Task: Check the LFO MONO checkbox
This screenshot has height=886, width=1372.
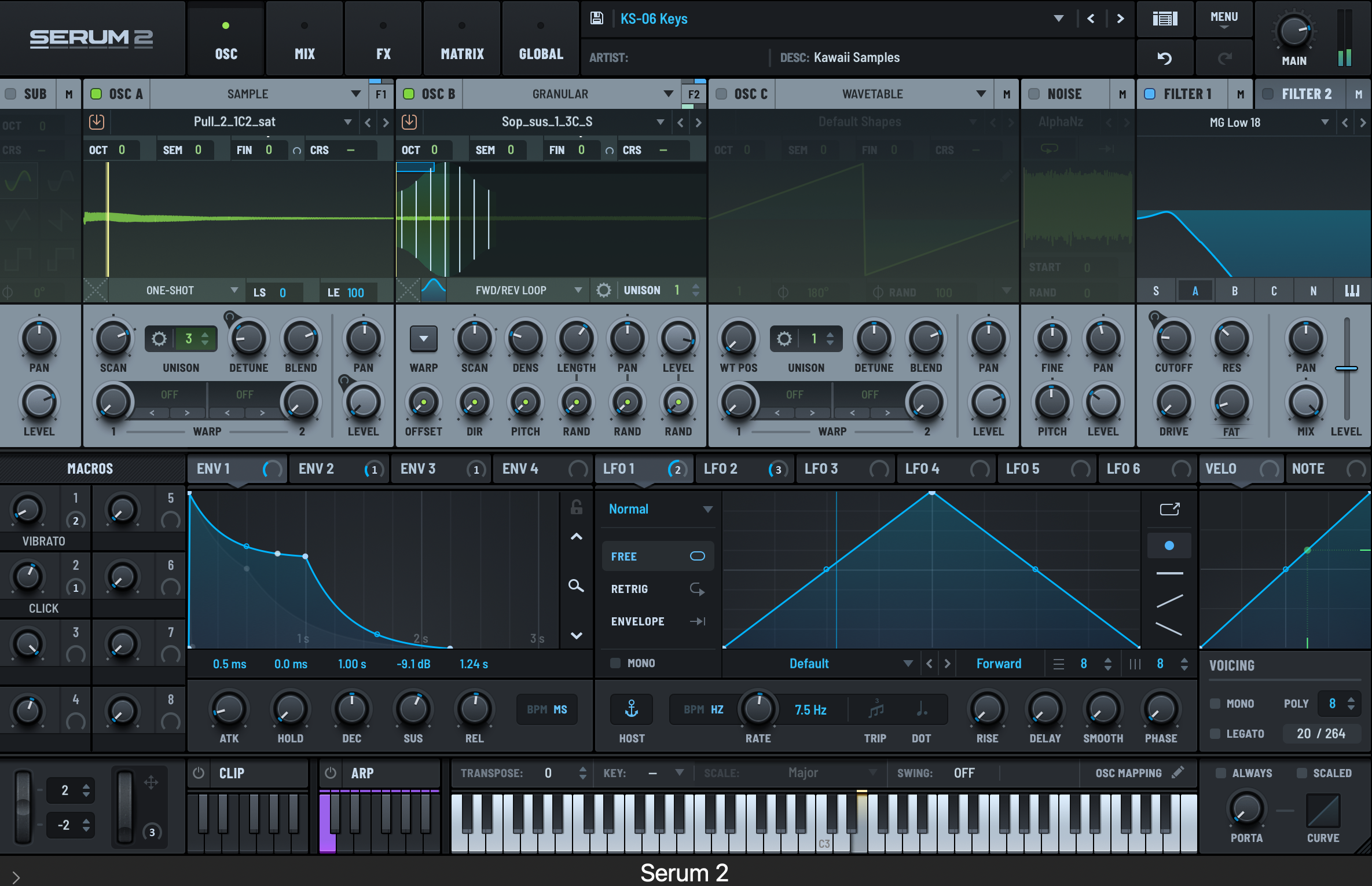Action: click(x=615, y=663)
